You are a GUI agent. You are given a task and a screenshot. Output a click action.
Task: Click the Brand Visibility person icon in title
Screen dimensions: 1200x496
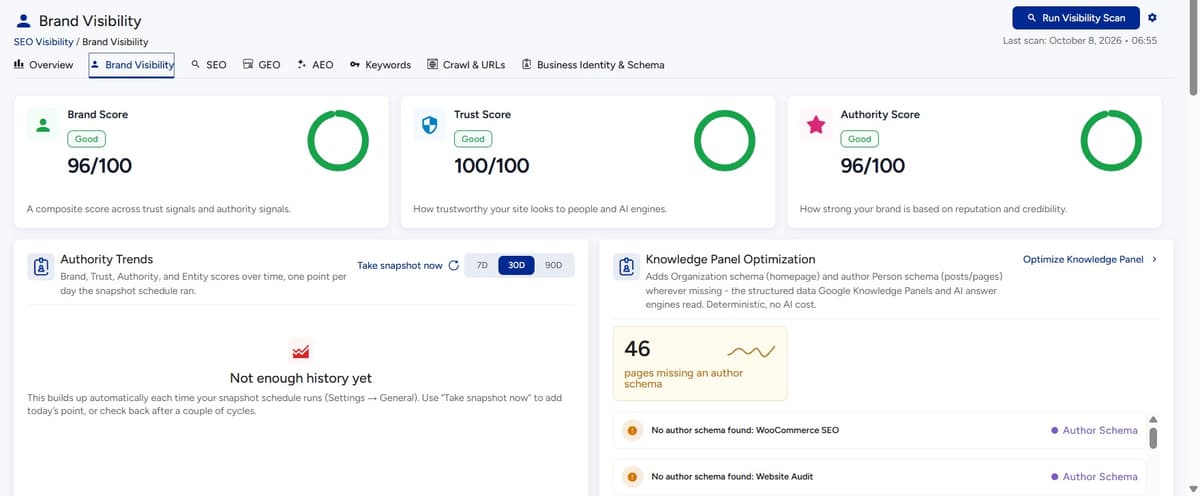24,20
